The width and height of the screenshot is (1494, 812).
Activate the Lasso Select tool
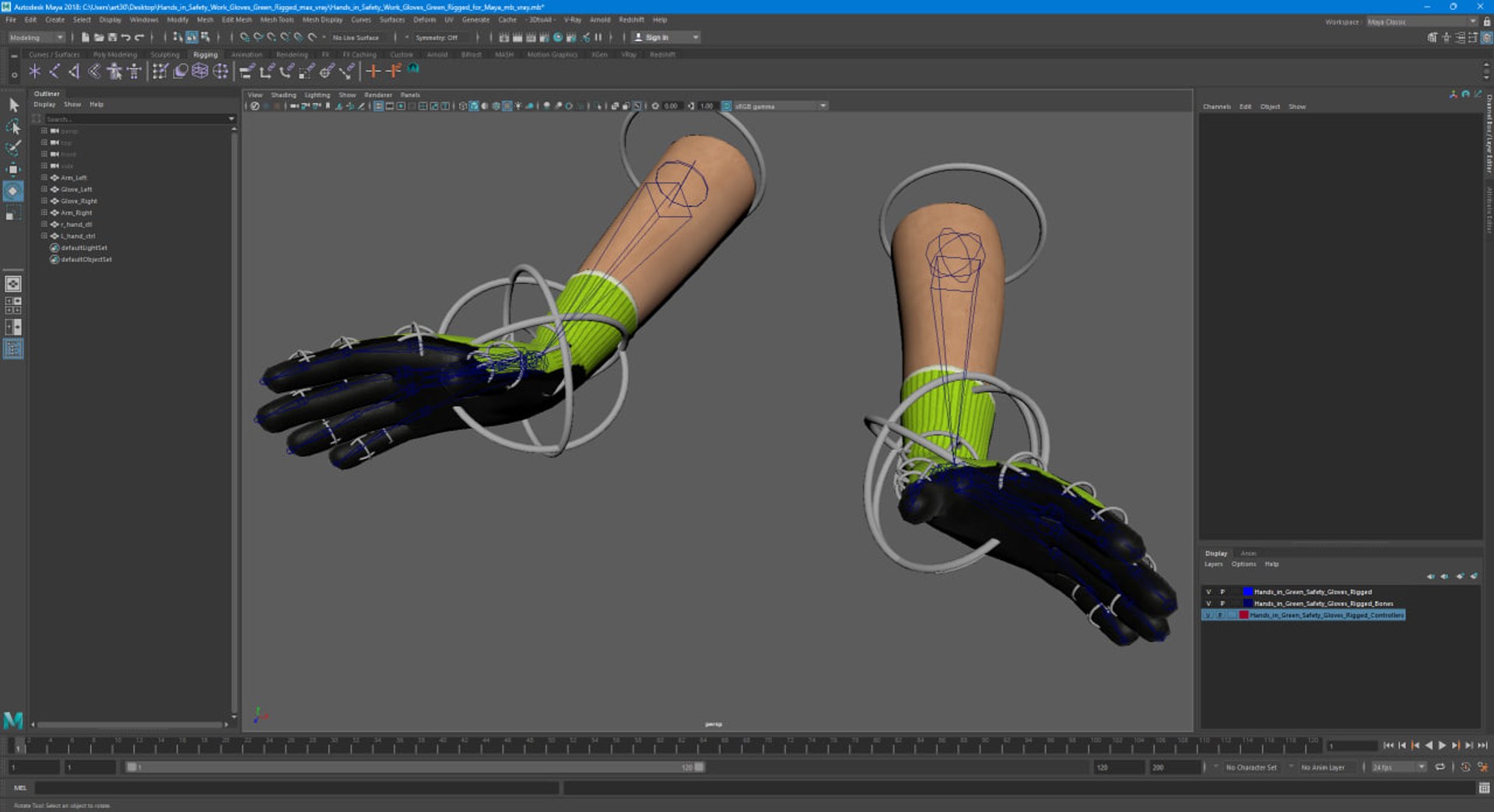point(13,127)
